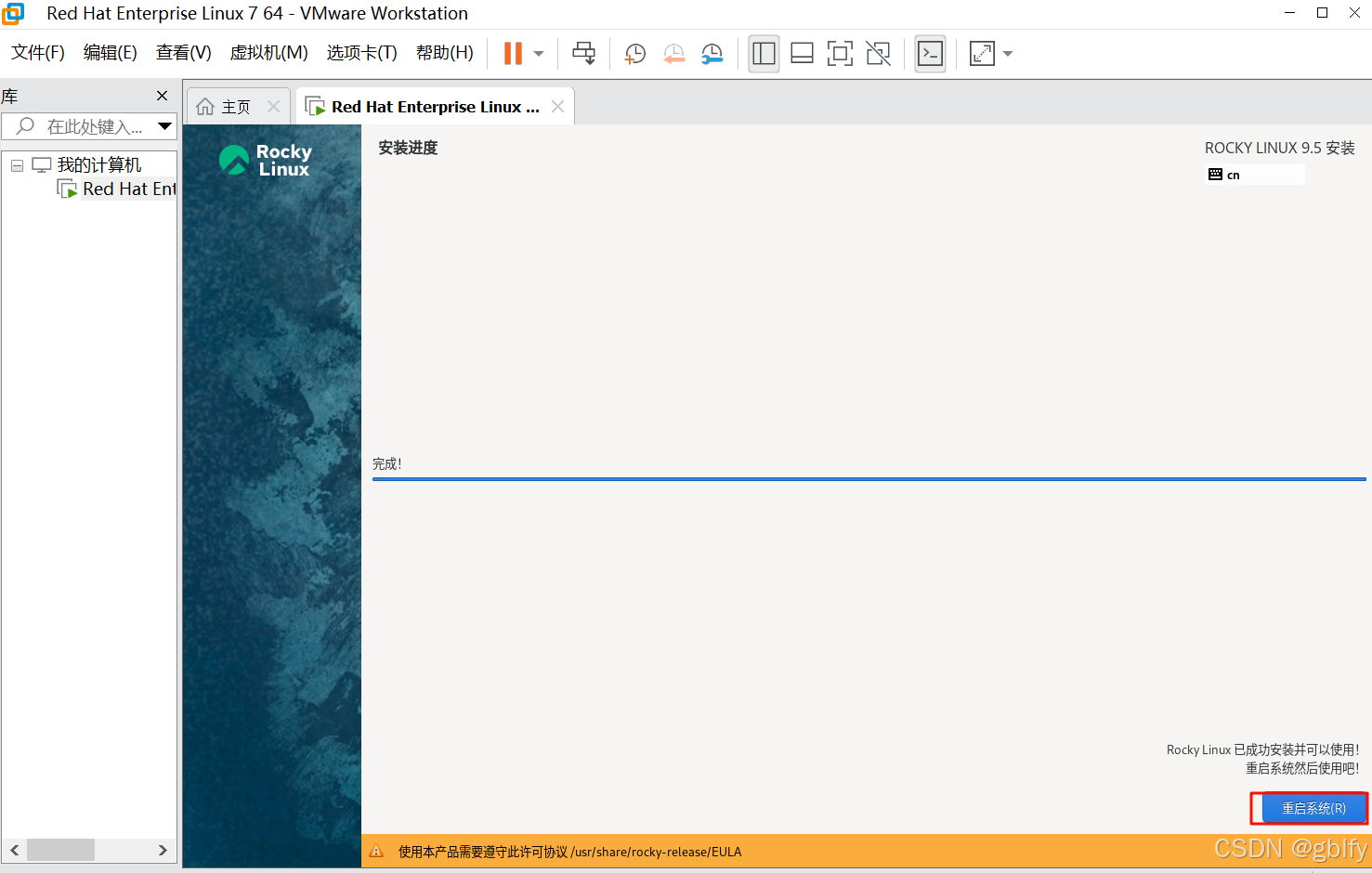Open the 编辑(E) menu

click(x=111, y=52)
